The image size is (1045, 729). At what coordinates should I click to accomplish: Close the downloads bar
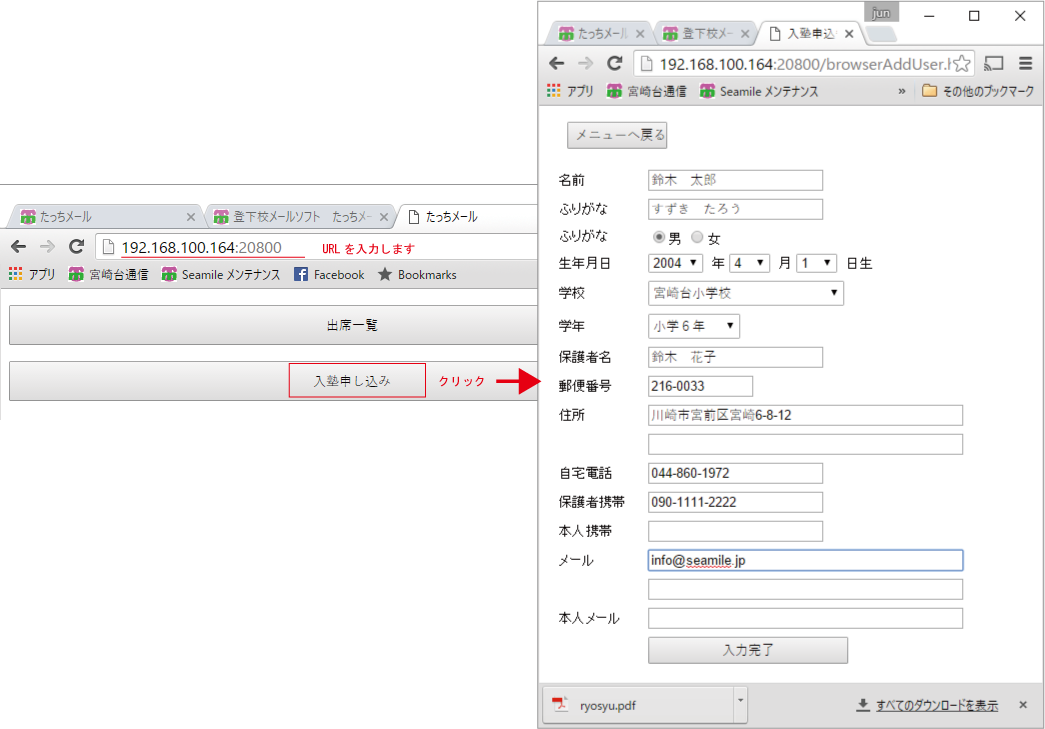tap(1023, 705)
